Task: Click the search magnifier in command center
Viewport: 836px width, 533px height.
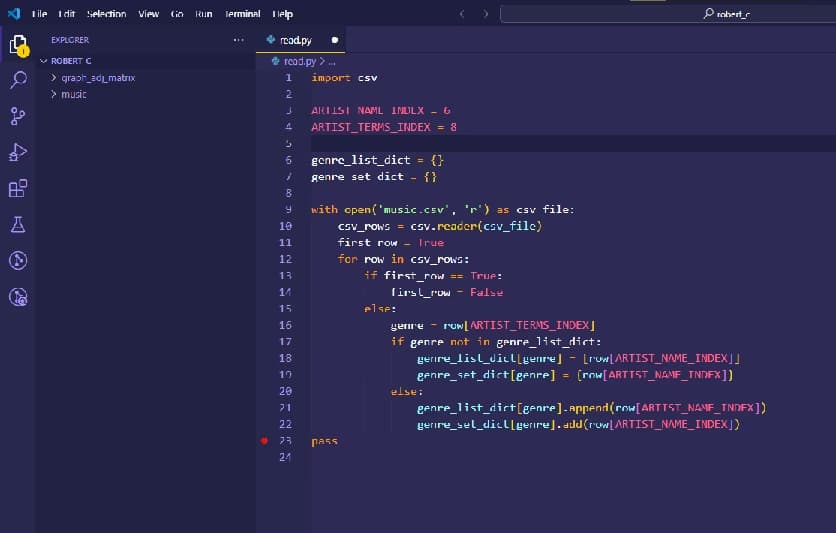Action: [709, 13]
